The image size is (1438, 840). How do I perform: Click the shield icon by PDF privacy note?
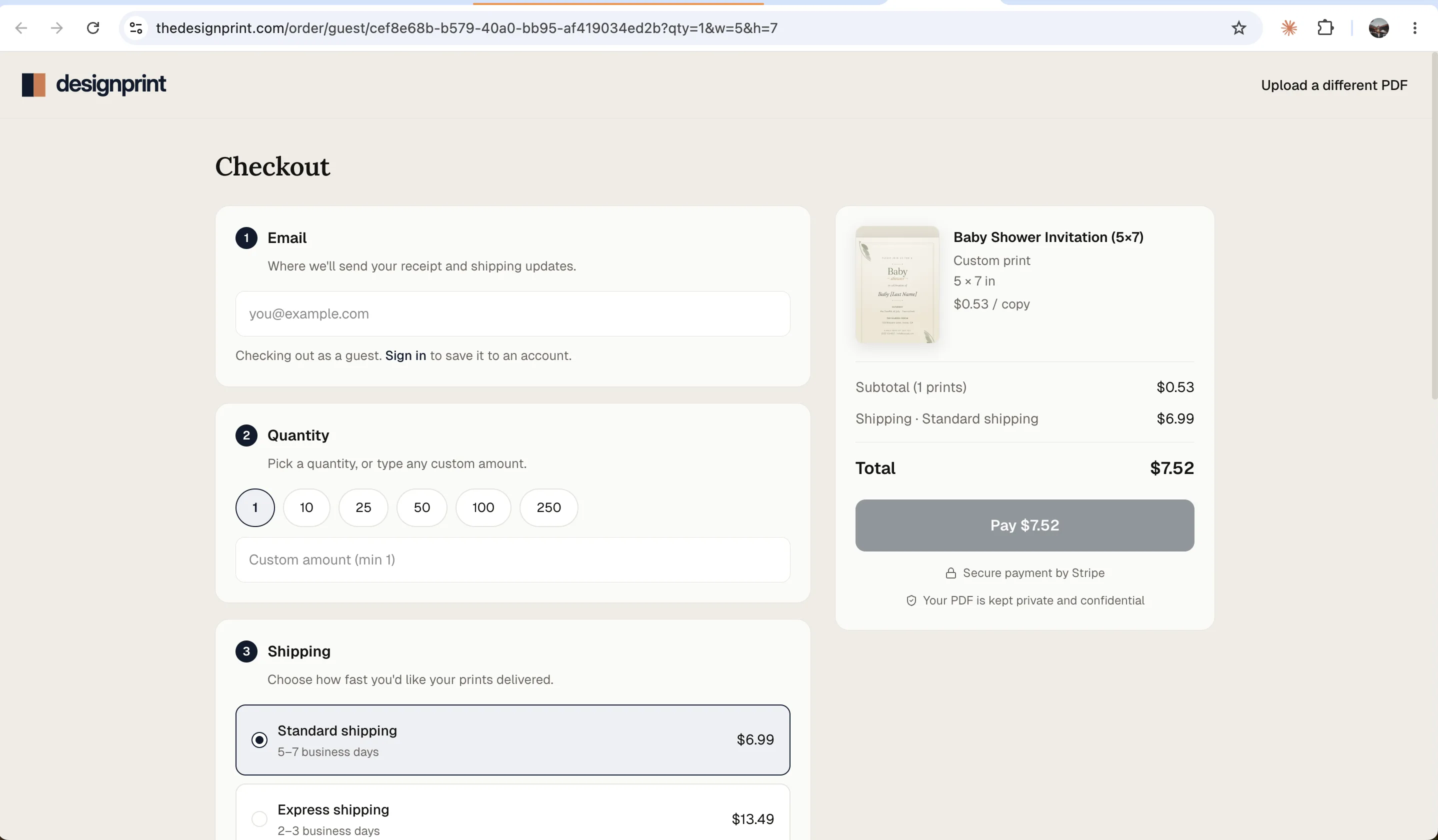[x=911, y=600]
